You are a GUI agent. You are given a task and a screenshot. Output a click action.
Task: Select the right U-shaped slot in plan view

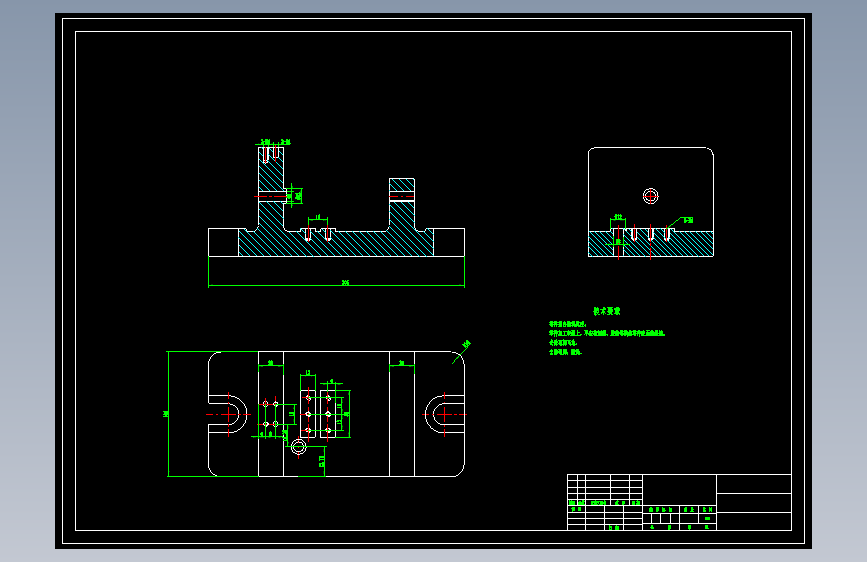click(x=445, y=414)
